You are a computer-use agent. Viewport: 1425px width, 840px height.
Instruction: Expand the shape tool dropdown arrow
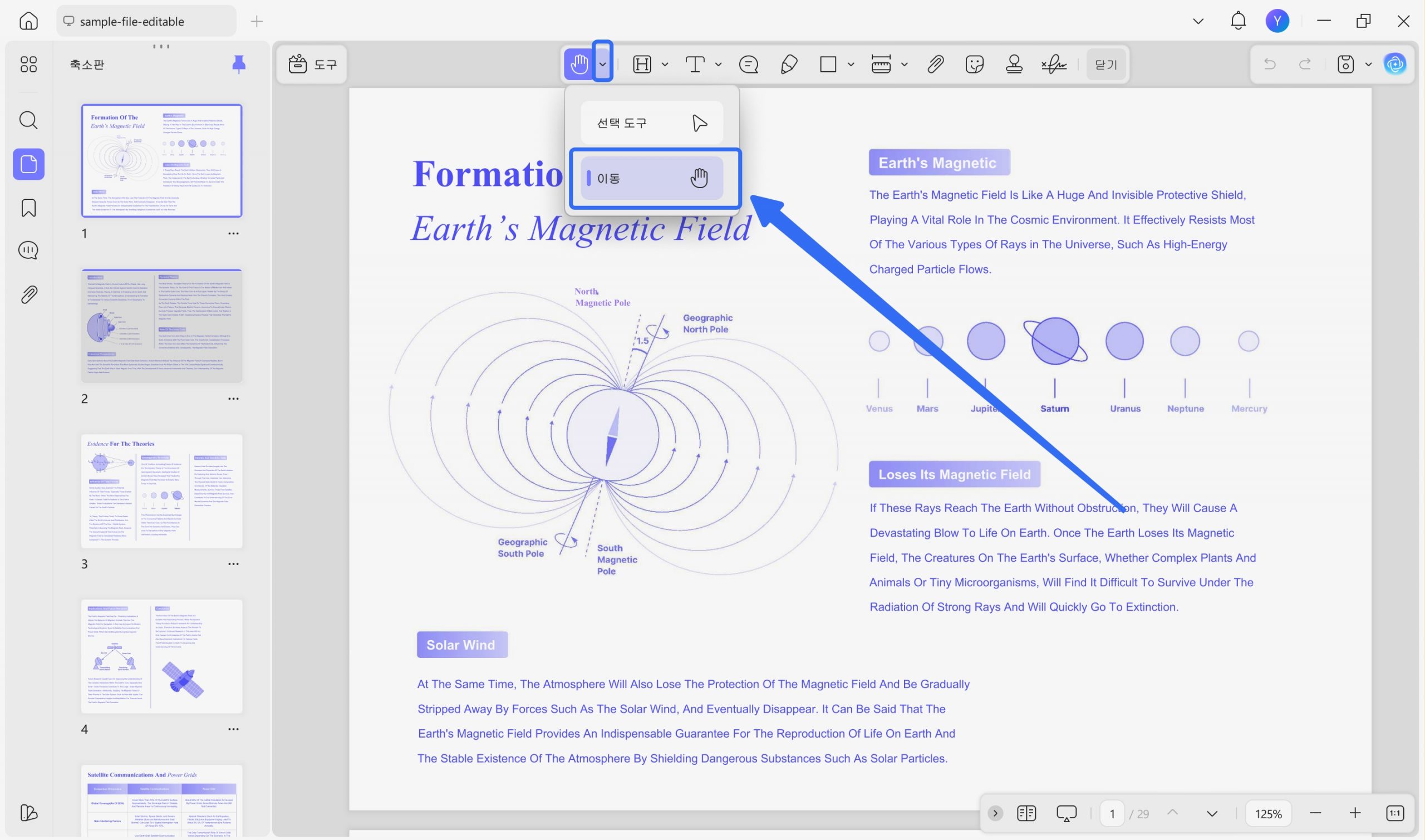coord(851,65)
